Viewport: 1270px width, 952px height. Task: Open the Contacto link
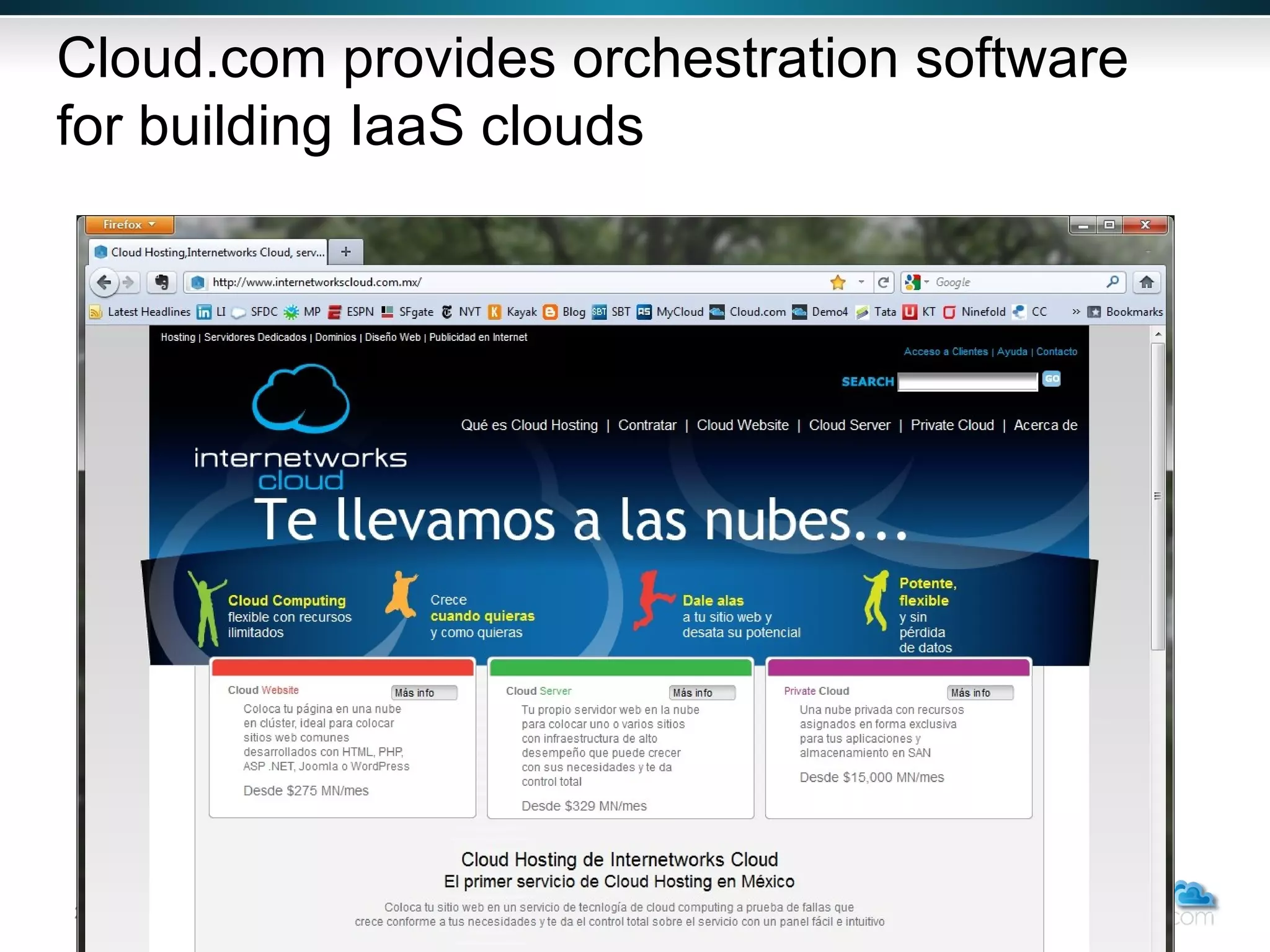pos(1057,351)
